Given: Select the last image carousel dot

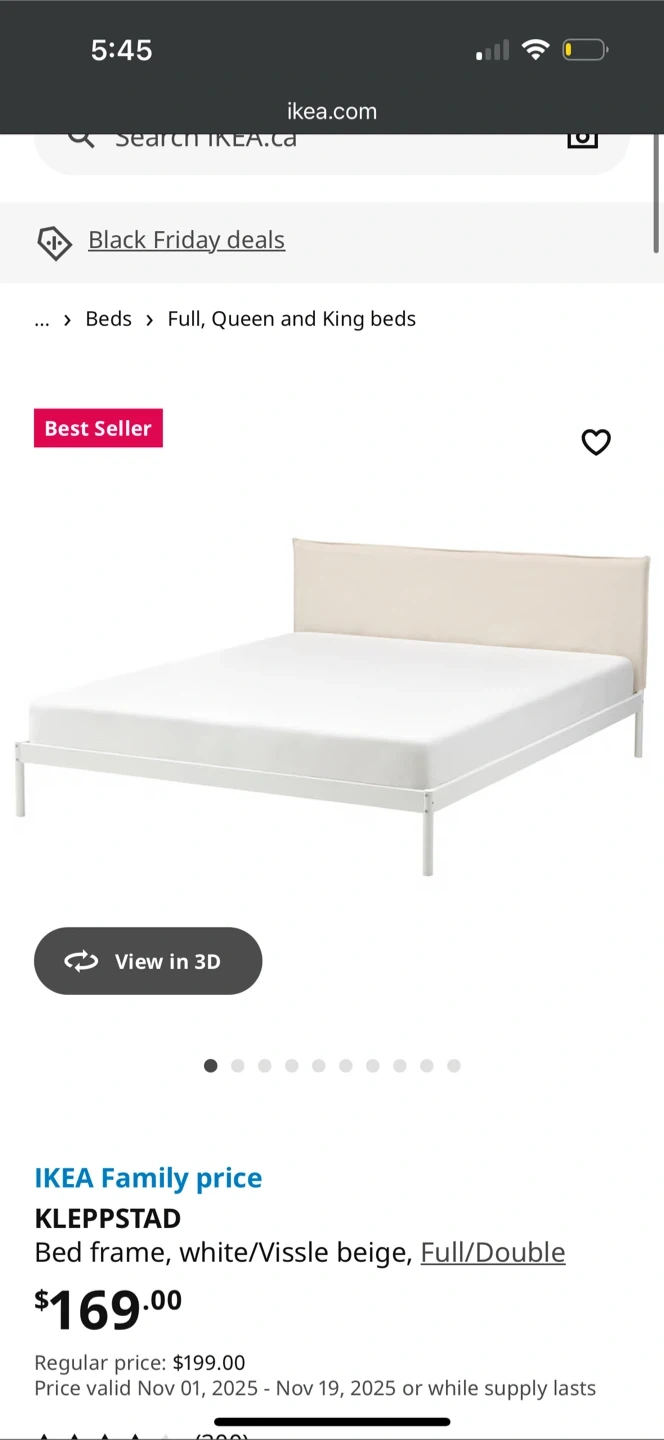Looking at the screenshot, I should click(x=454, y=1066).
